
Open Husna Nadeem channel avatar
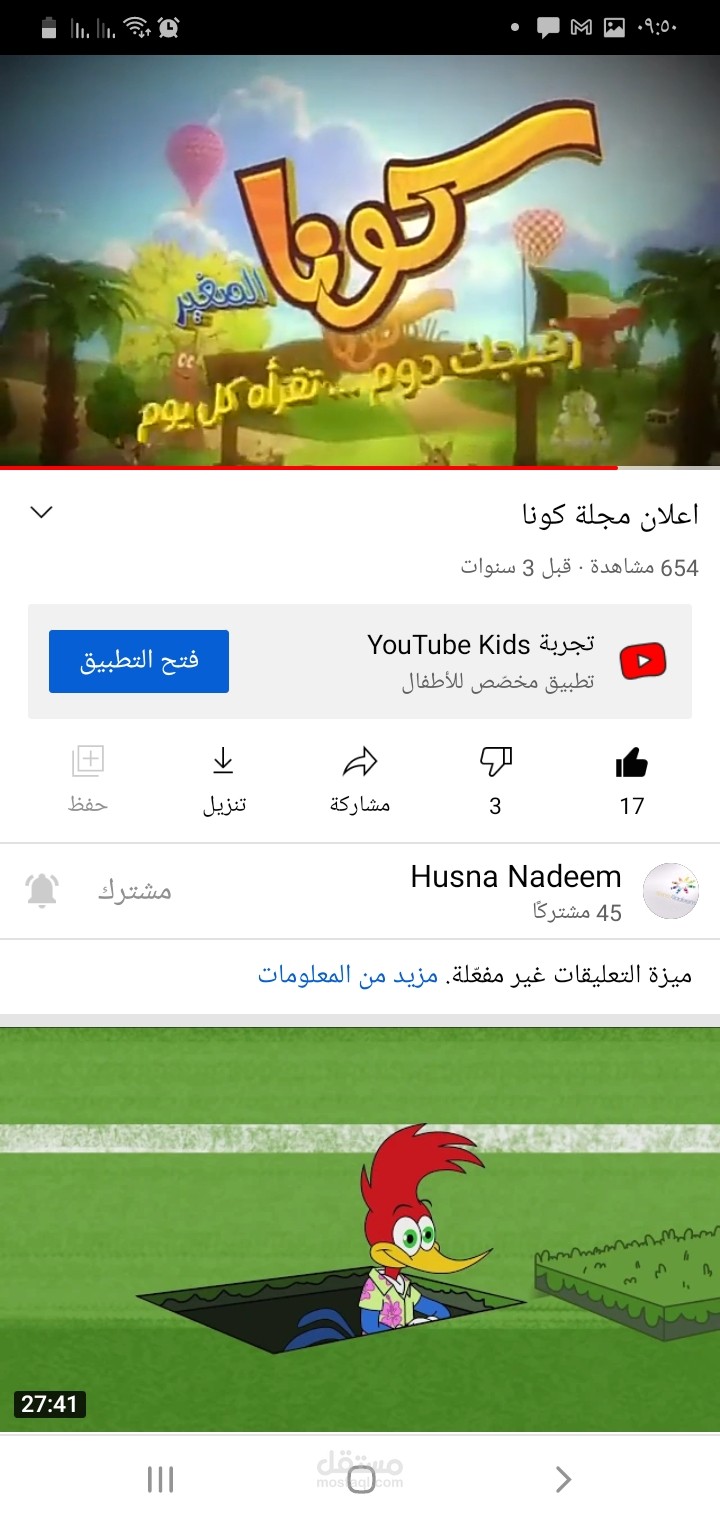(x=670, y=891)
